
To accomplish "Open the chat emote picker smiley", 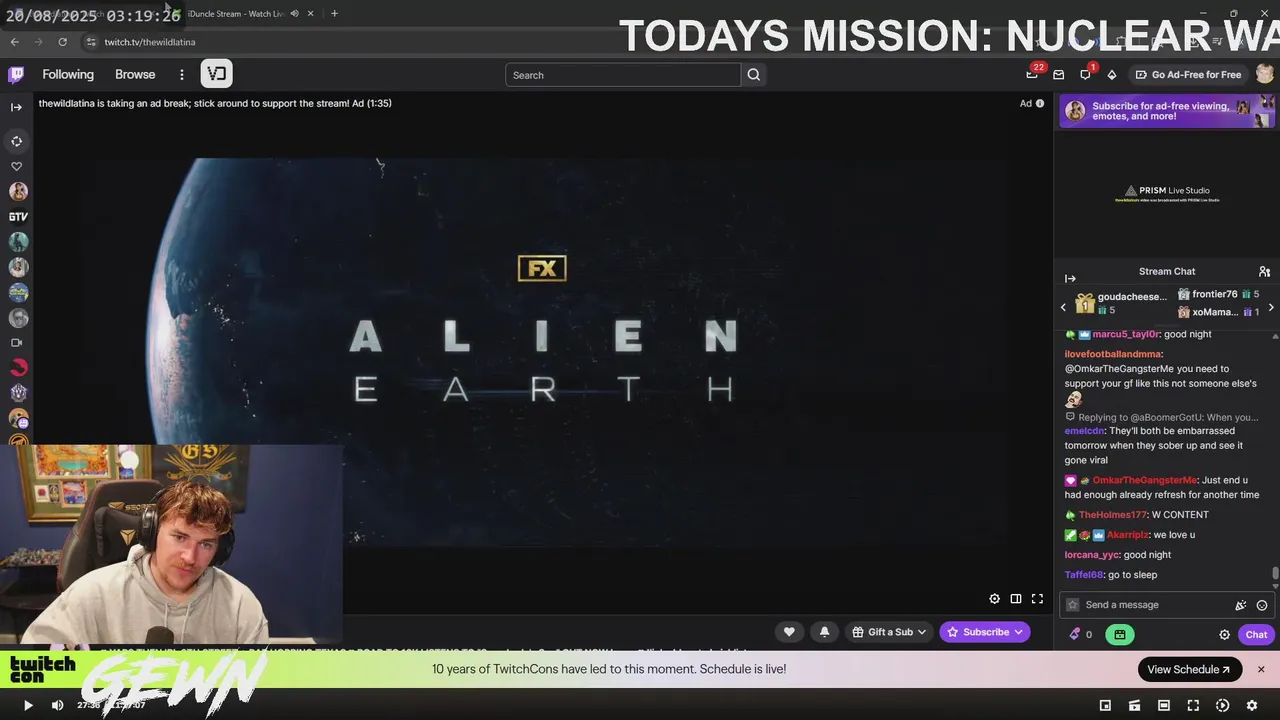I will click(x=1261, y=605).
